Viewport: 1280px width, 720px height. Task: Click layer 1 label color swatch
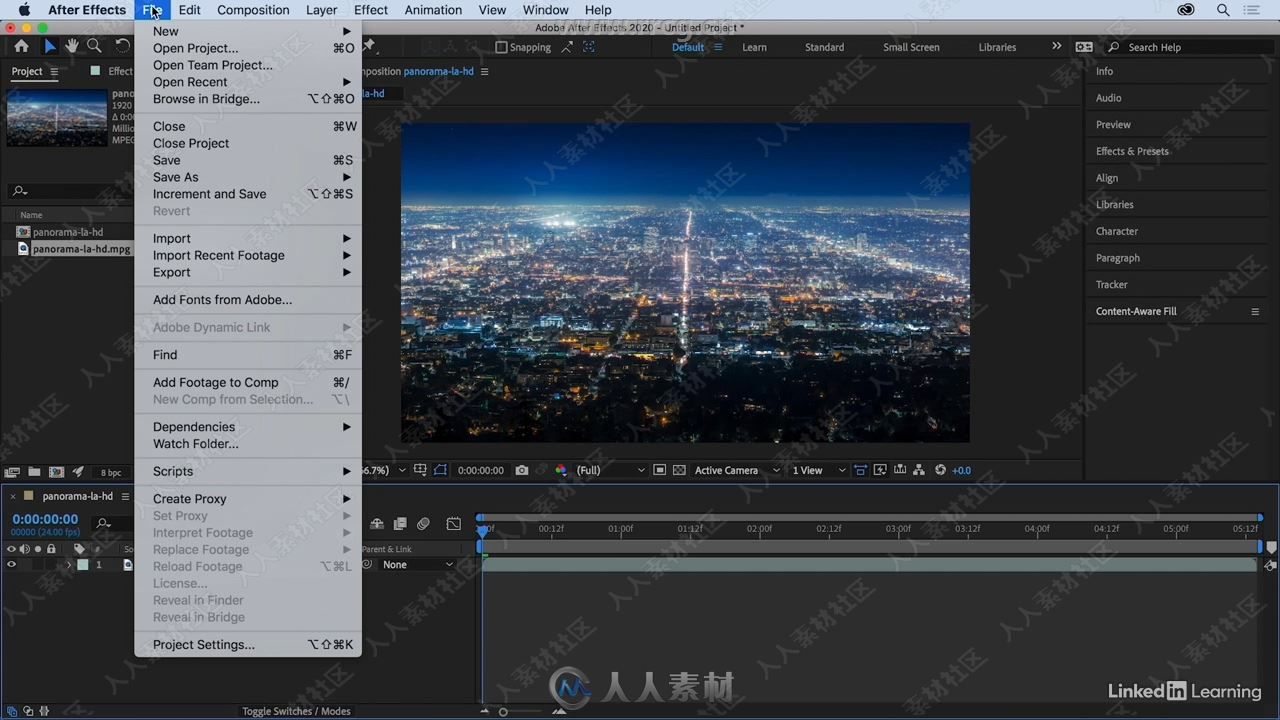click(x=83, y=565)
